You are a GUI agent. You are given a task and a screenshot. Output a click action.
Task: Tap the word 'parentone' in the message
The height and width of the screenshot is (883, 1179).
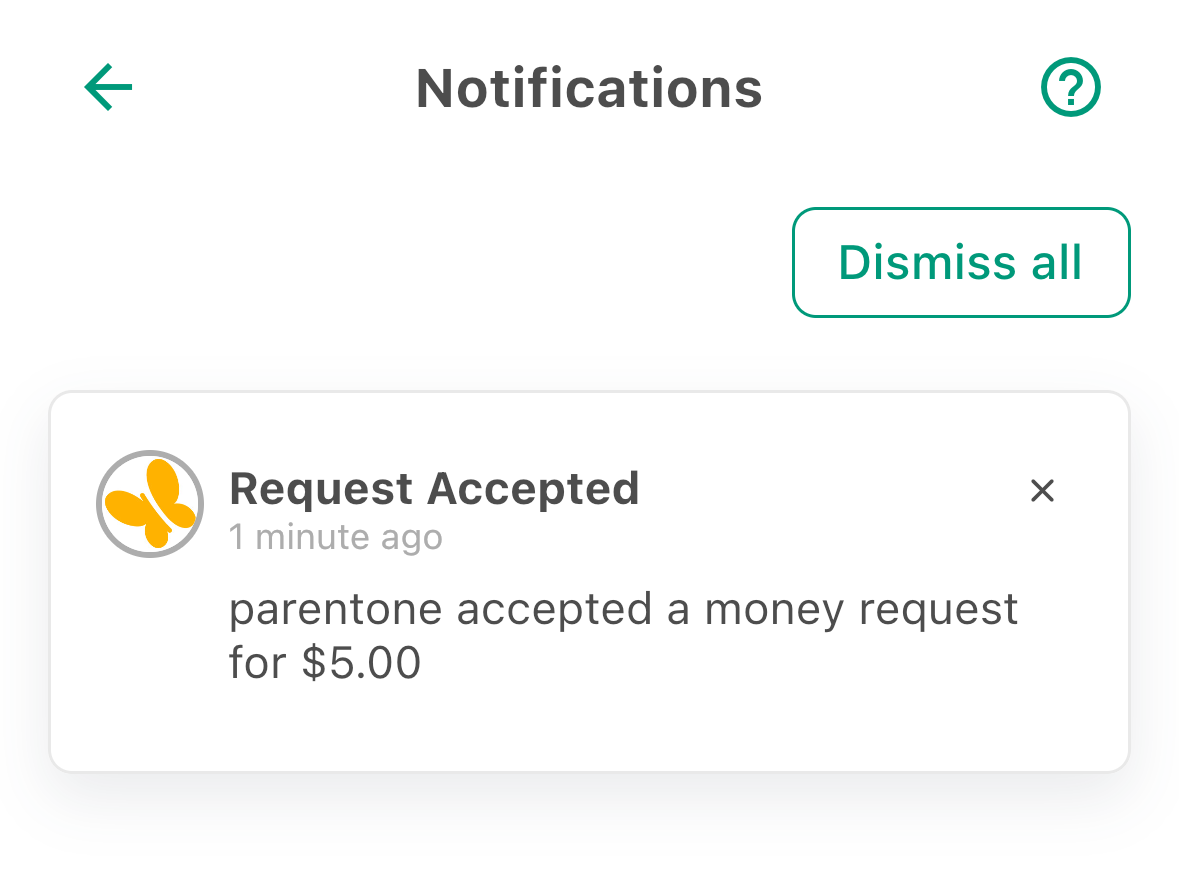point(336,611)
